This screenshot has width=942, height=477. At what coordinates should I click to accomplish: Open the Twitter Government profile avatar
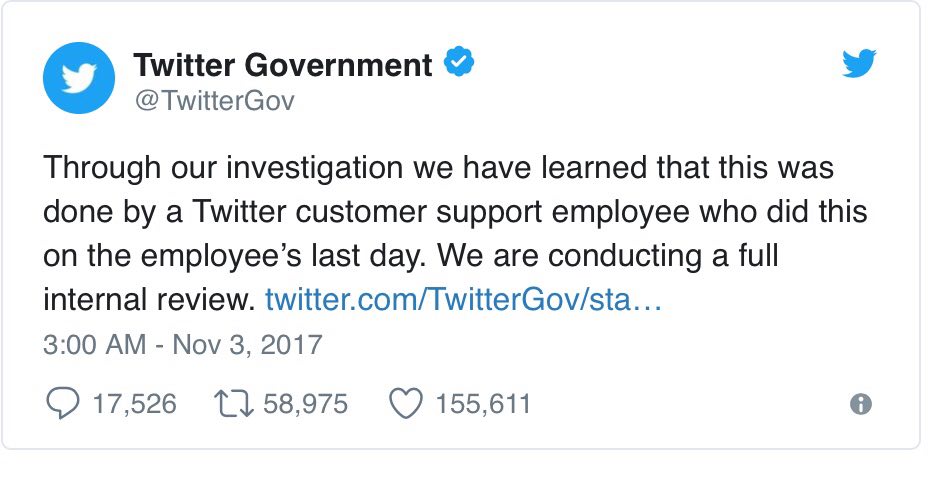79,77
